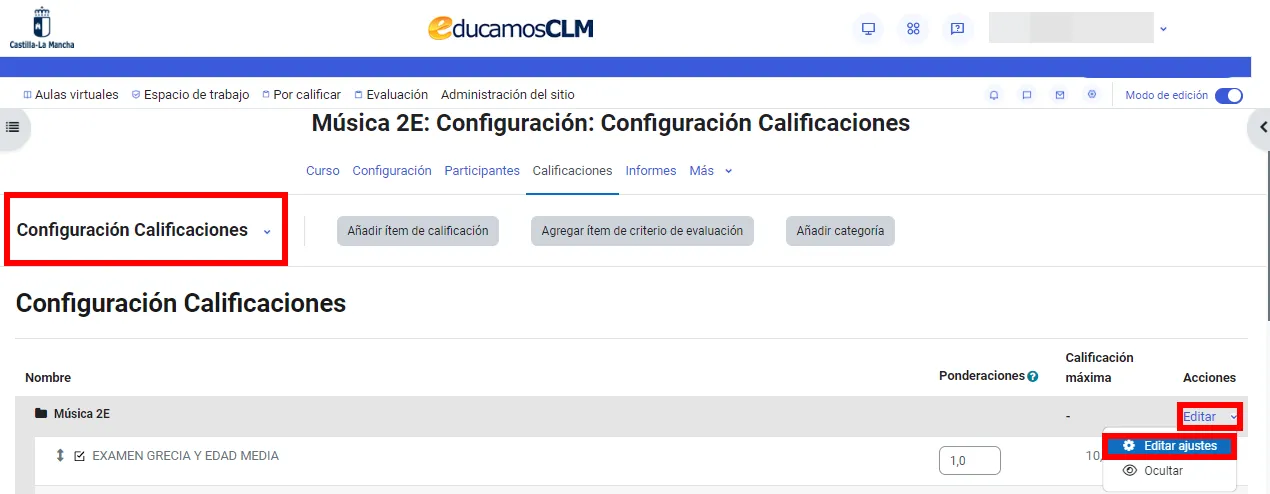Open the chat bubble icon
The image size is (1270, 494).
(1027, 95)
